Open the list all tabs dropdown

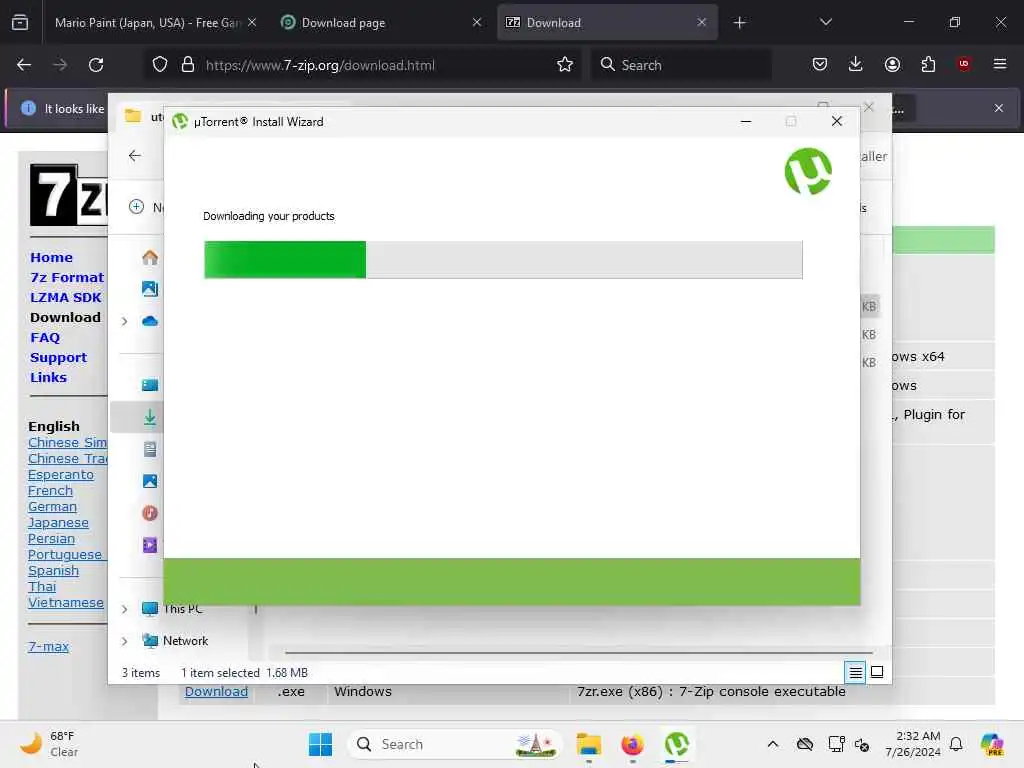[x=825, y=23]
